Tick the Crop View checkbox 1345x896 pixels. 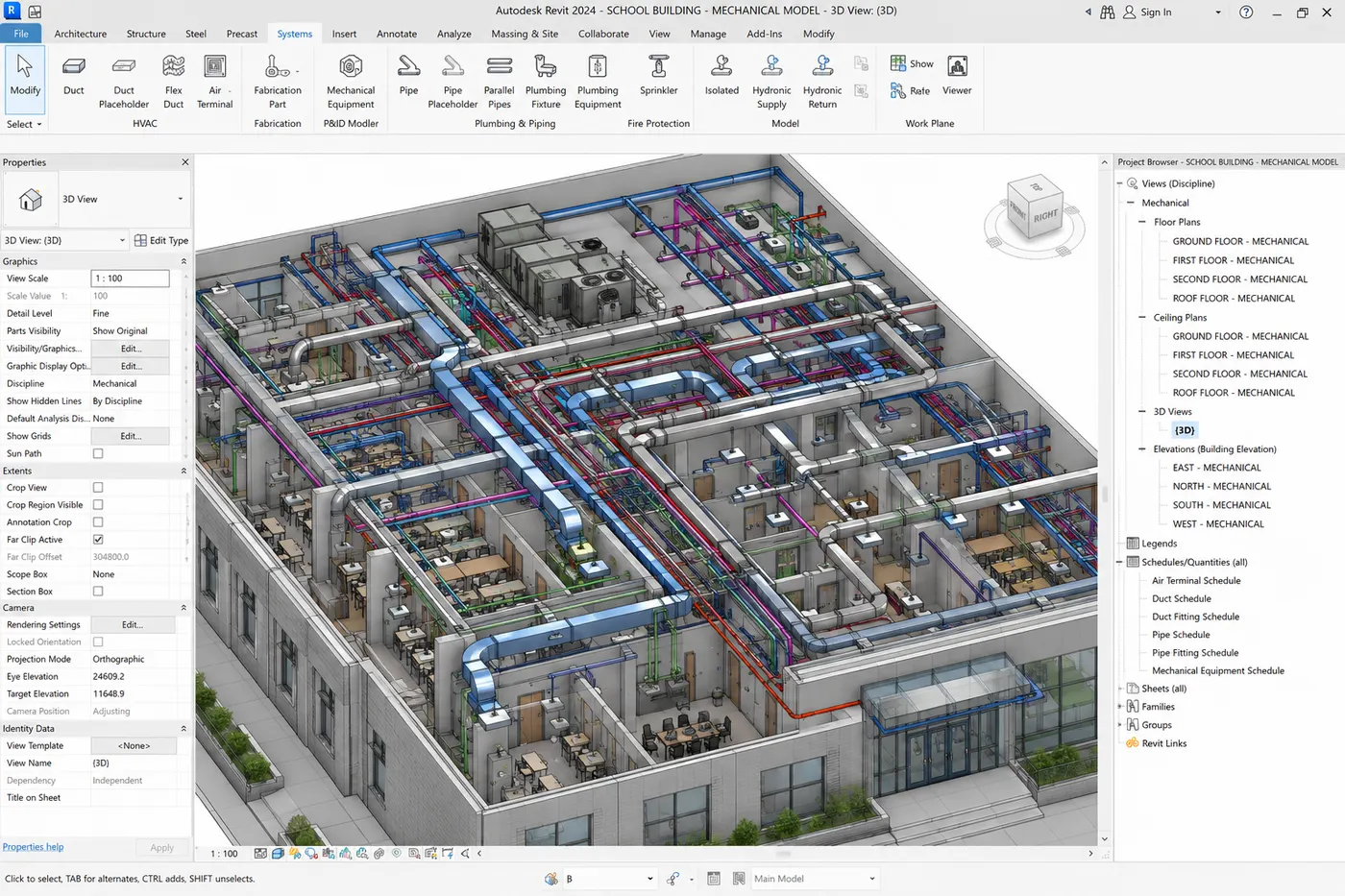(98, 488)
